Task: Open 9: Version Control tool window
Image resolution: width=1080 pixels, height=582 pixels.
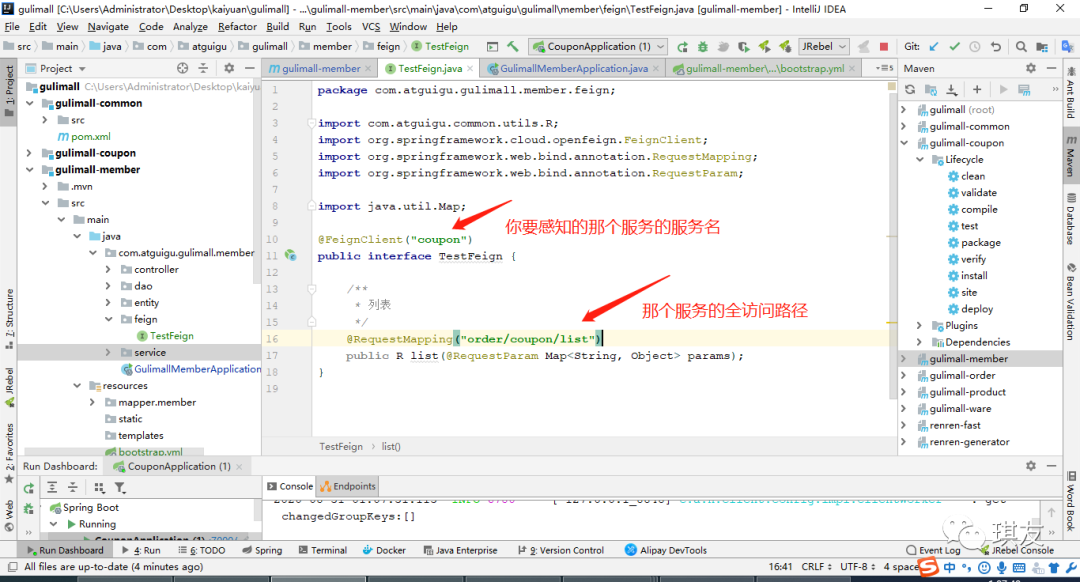Action: tap(561, 550)
